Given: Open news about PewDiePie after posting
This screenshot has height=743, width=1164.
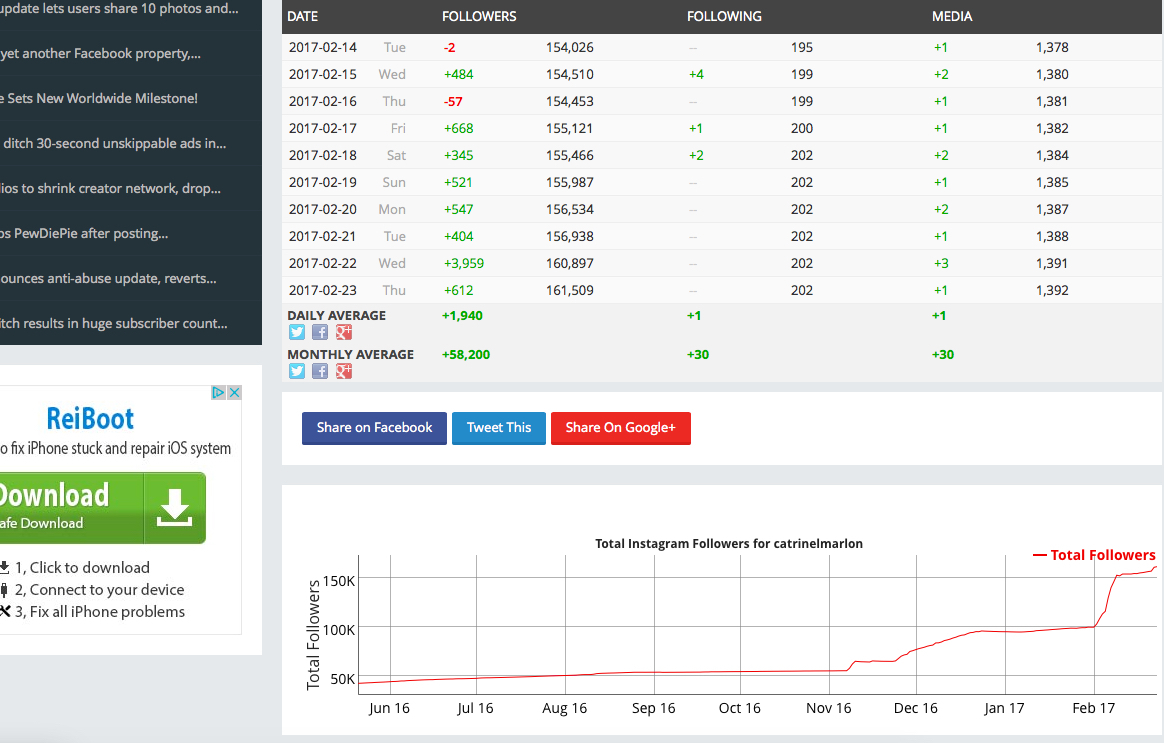Looking at the screenshot, I should click(84, 233).
